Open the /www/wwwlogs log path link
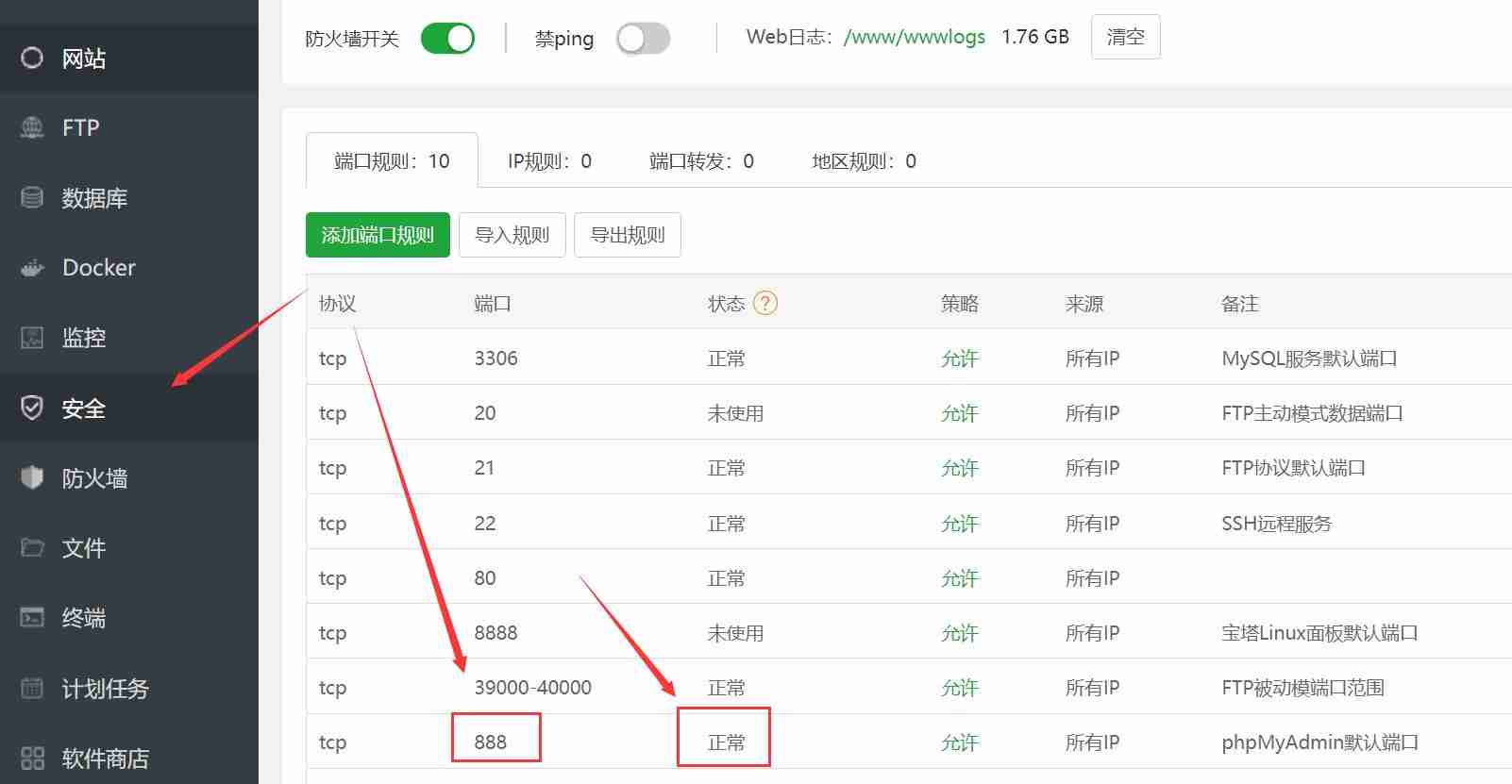Viewport: 1512px width, 784px height. (x=915, y=37)
